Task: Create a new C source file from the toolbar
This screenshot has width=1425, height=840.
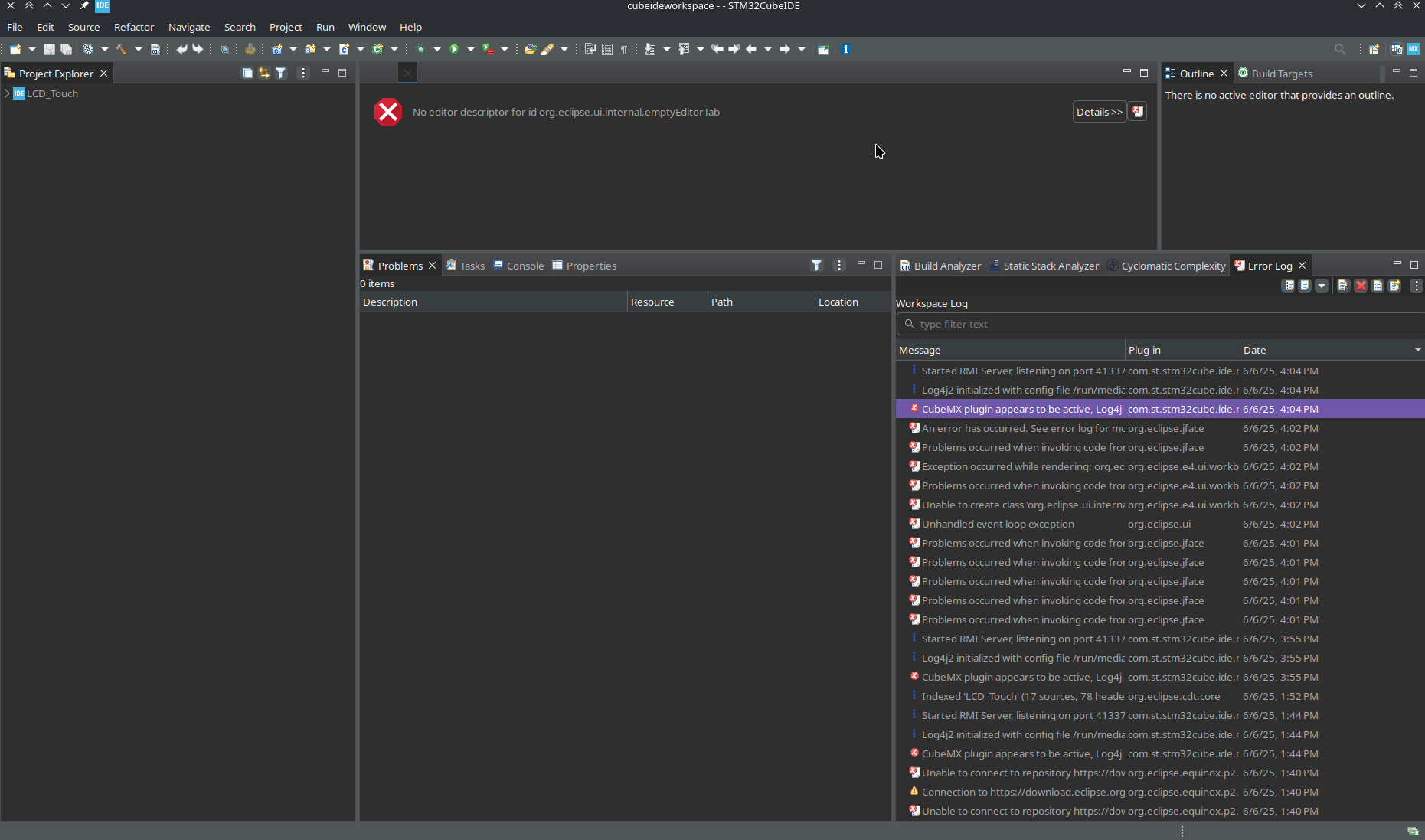Action: click(x=344, y=49)
